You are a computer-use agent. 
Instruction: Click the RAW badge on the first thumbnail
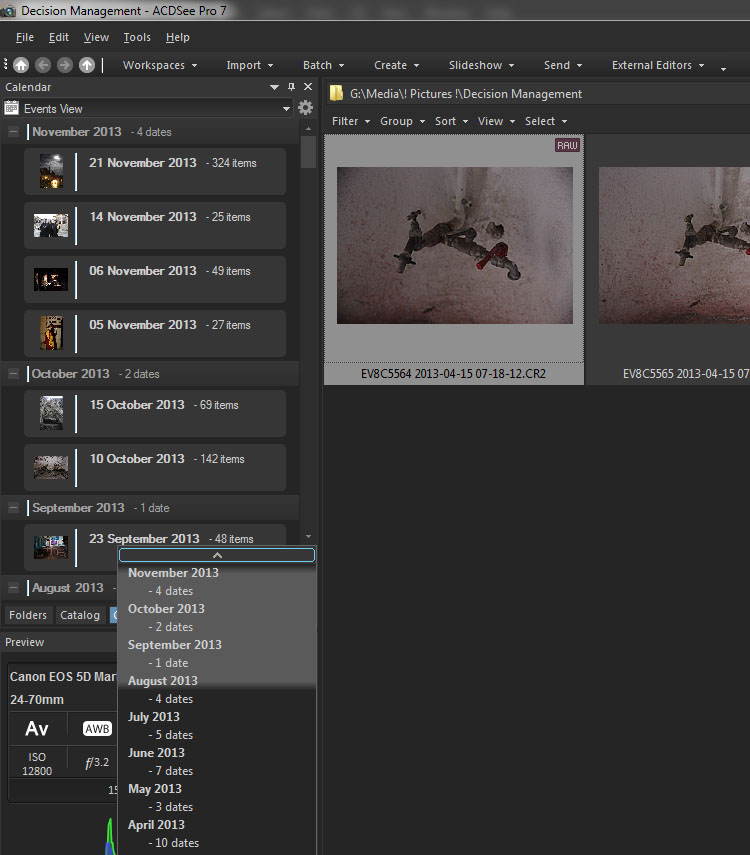(x=568, y=146)
